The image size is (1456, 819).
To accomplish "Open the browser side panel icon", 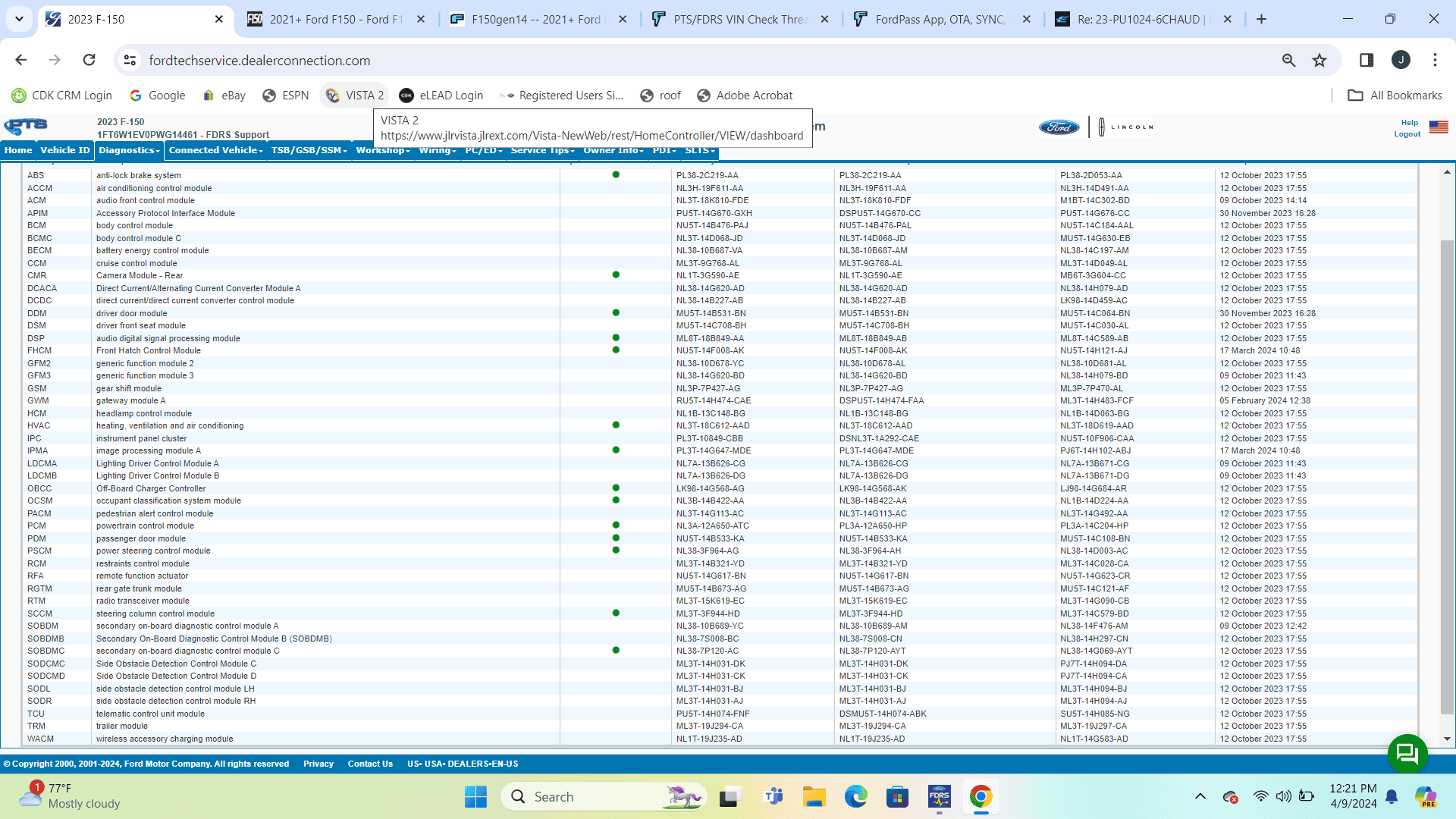I will pos(1367,61).
